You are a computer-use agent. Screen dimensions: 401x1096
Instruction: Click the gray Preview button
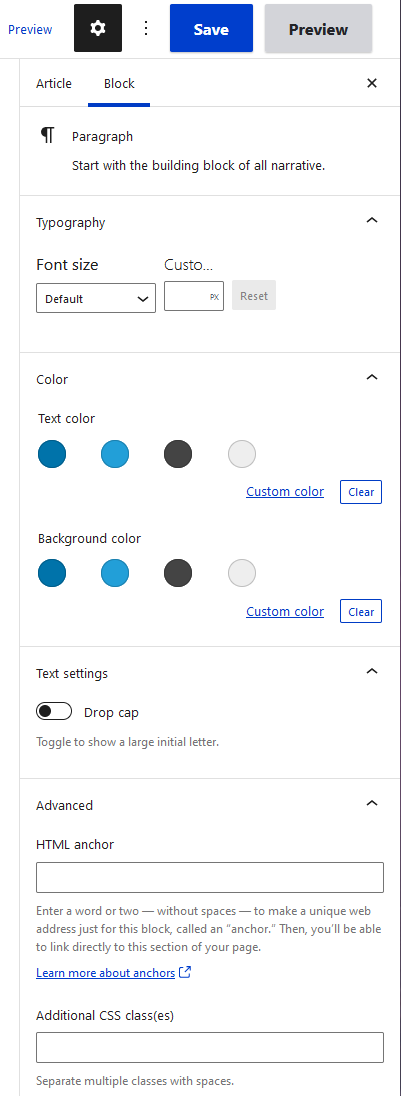point(318,29)
